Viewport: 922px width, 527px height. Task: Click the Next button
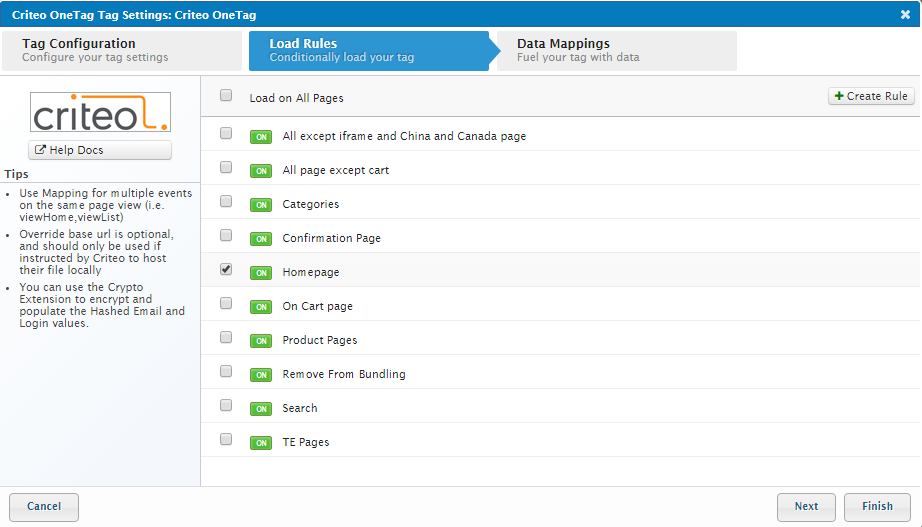pyautogui.click(x=806, y=506)
